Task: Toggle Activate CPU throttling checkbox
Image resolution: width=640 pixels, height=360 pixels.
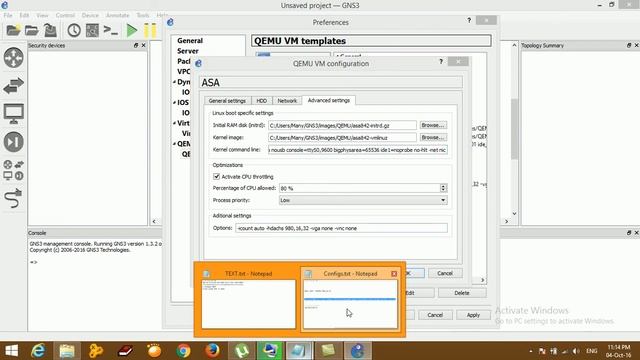Action: [216, 176]
